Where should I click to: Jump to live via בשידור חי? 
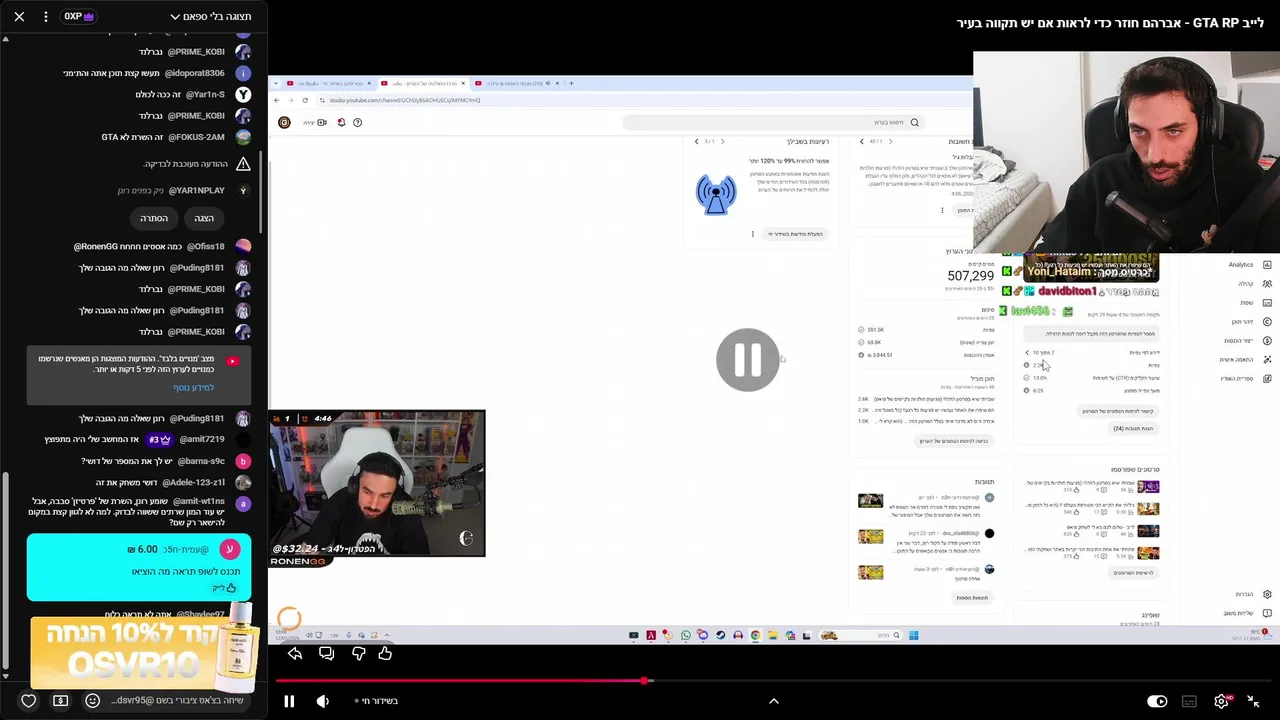click(x=377, y=701)
